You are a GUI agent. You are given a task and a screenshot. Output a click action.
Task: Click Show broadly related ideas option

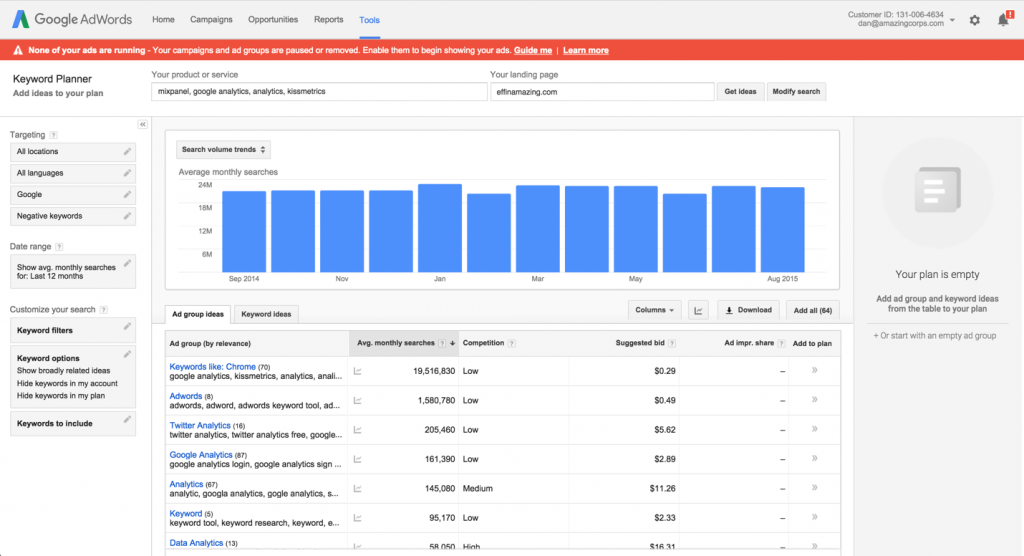point(63,370)
